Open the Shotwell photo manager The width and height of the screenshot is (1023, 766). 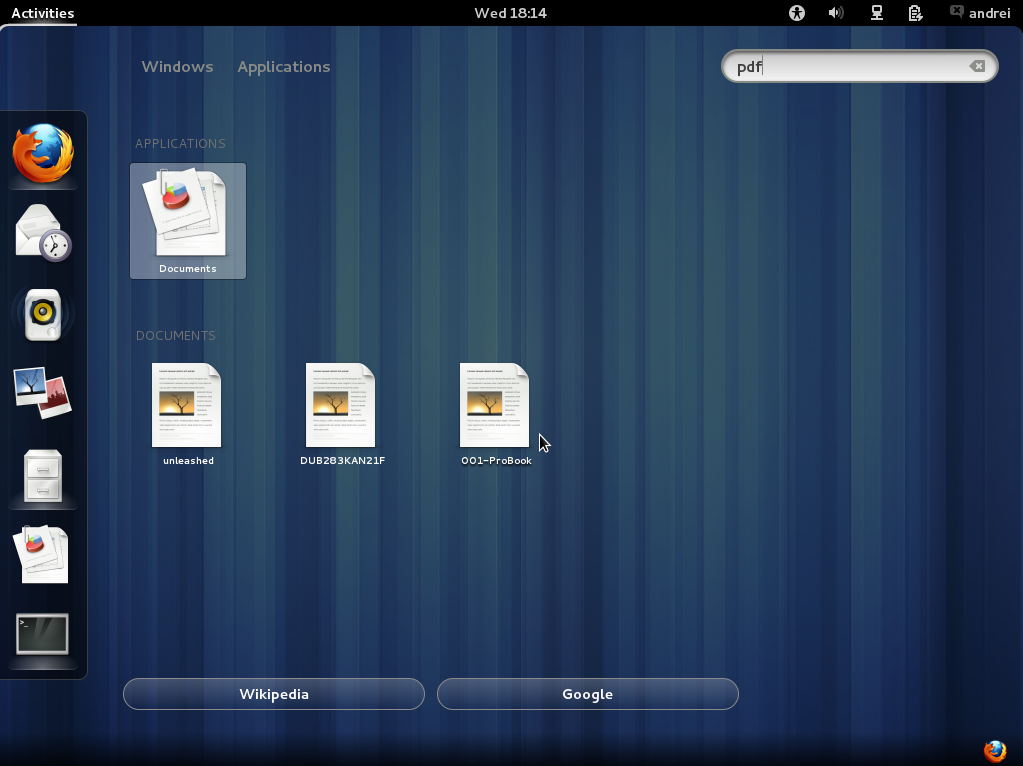pyautogui.click(x=41, y=393)
